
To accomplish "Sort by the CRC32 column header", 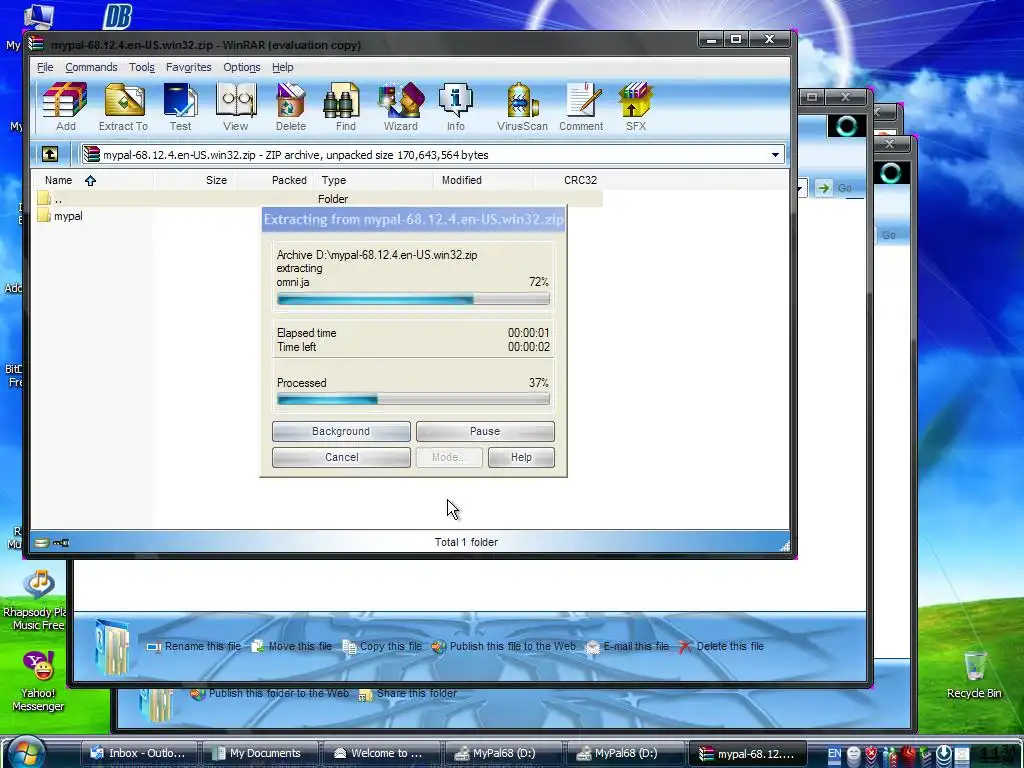I will coord(568,180).
